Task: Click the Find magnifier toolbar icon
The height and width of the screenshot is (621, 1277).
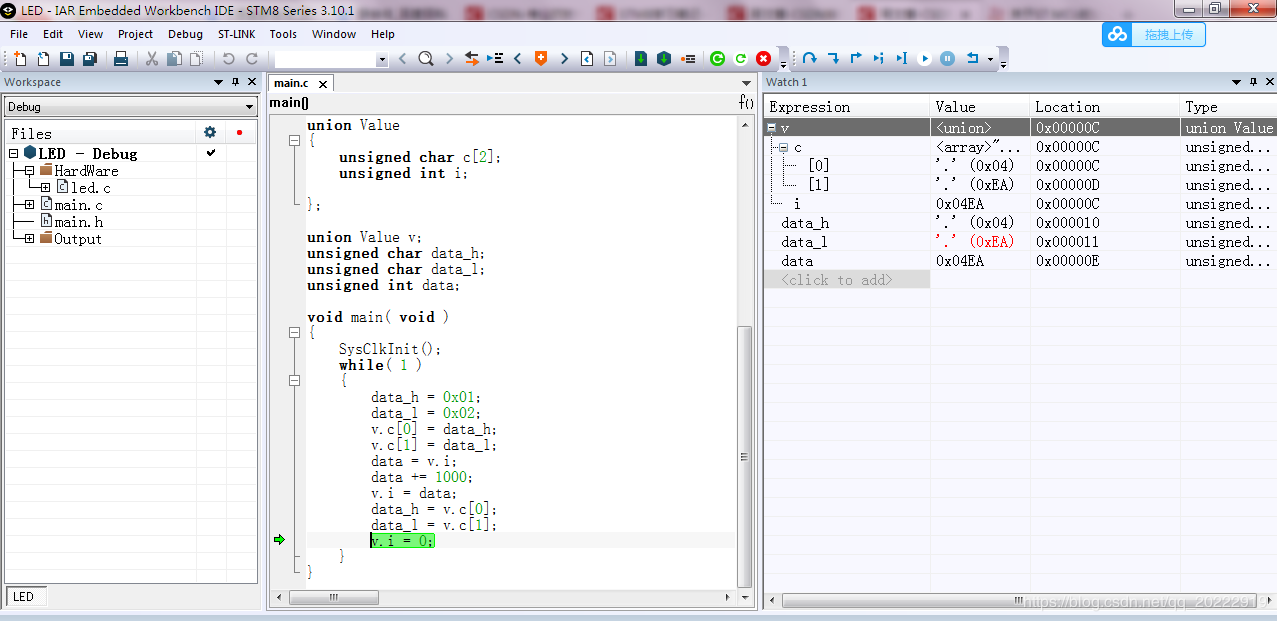Action: coord(425,59)
